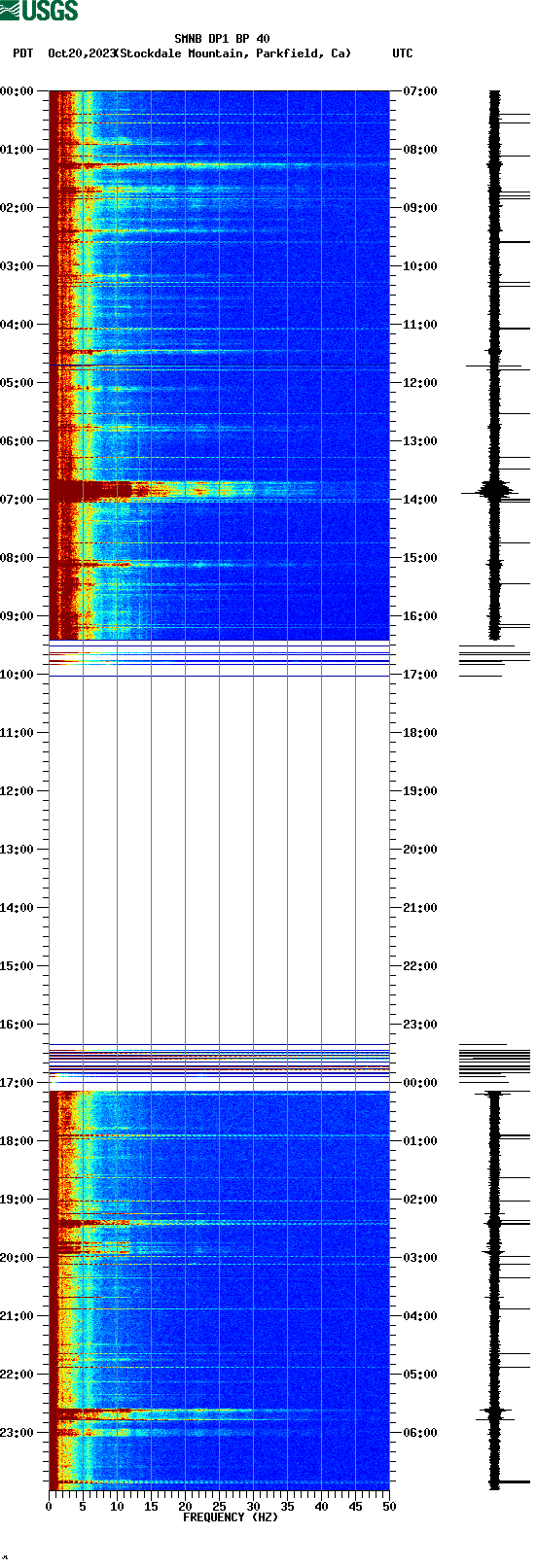Click the PDT time label '07:00'

pyautogui.click(x=18, y=500)
